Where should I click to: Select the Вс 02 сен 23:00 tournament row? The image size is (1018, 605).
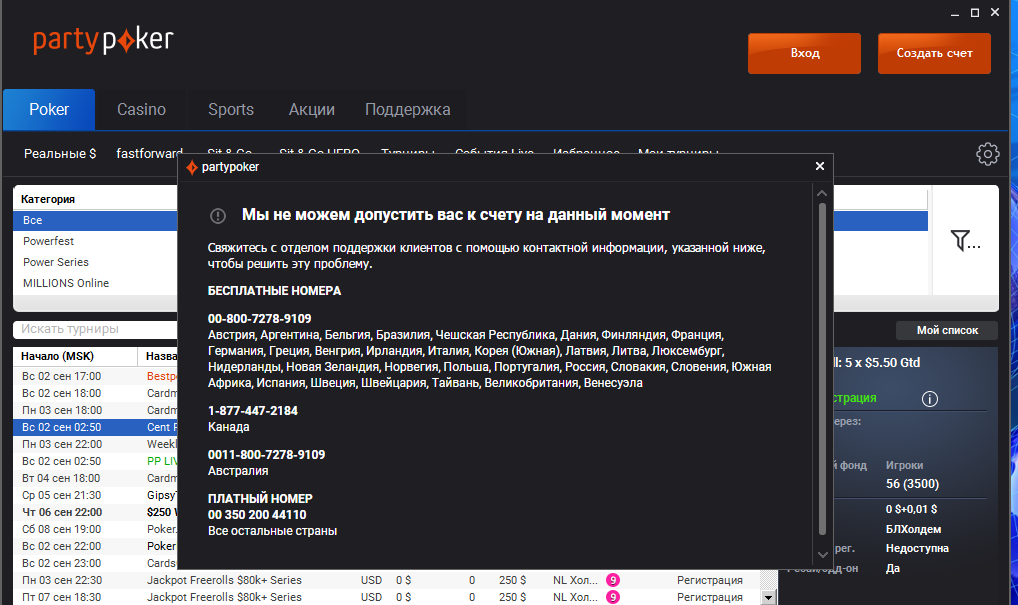click(x=95, y=563)
